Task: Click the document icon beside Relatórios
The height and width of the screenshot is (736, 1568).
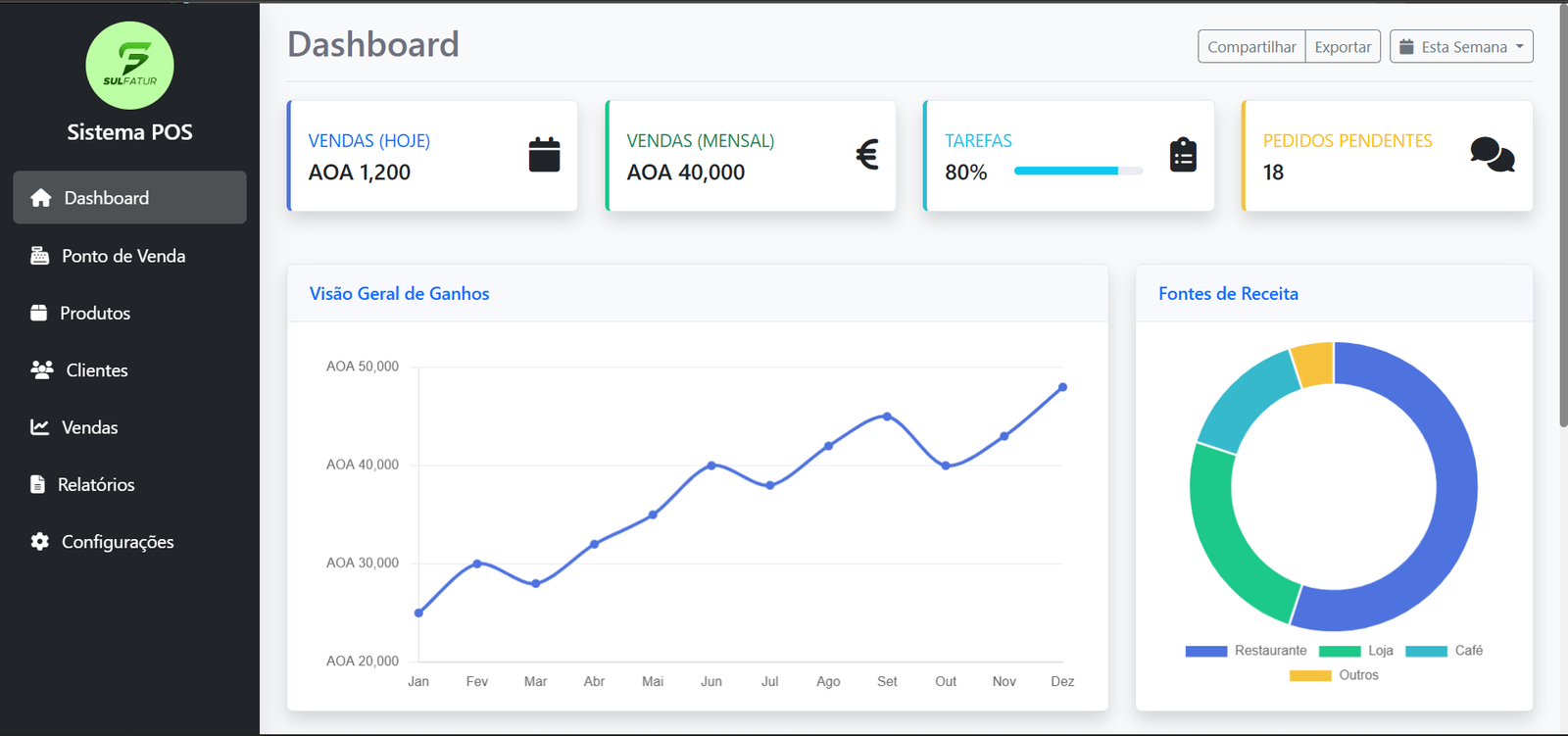Action: pos(38,484)
